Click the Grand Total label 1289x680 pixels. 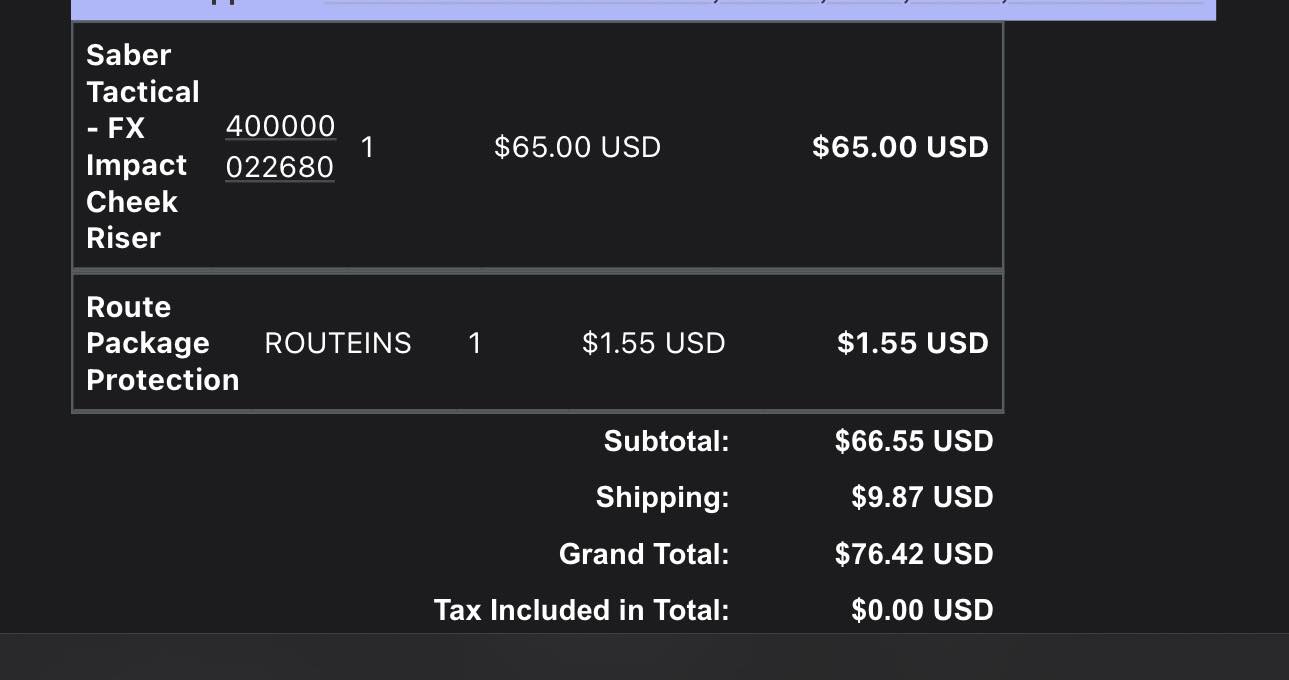(x=645, y=554)
